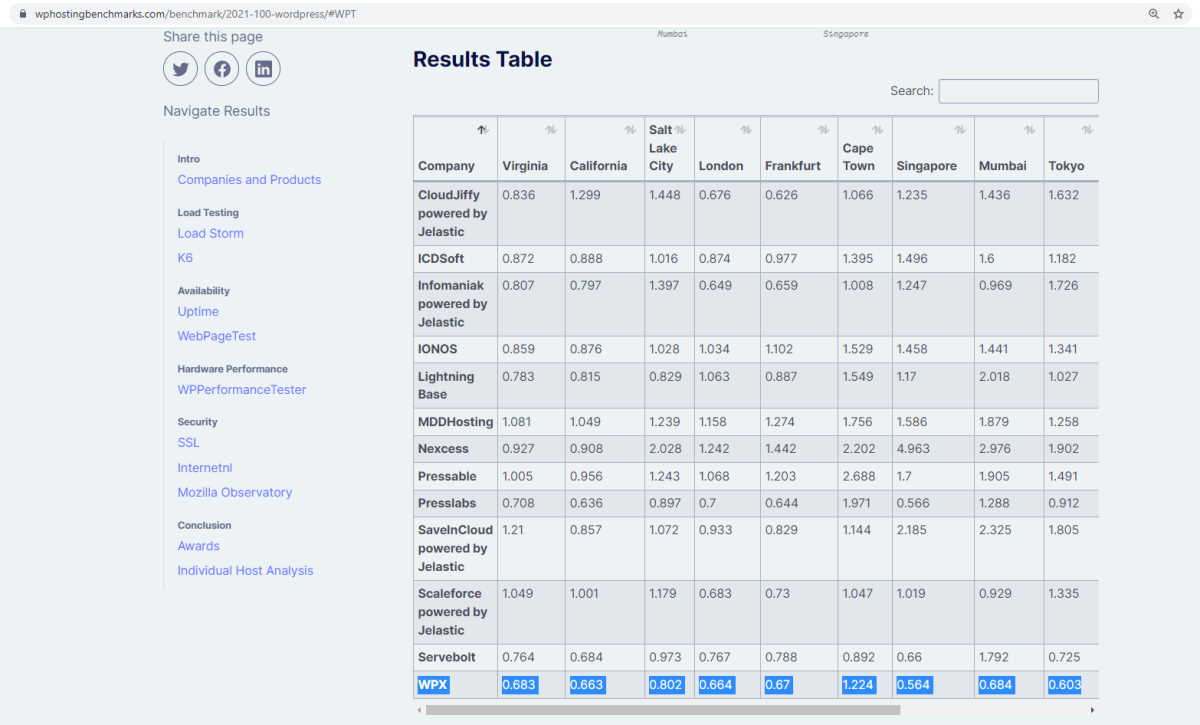Click the table Search input field
The height and width of the screenshot is (725, 1200).
(1018, 91)
